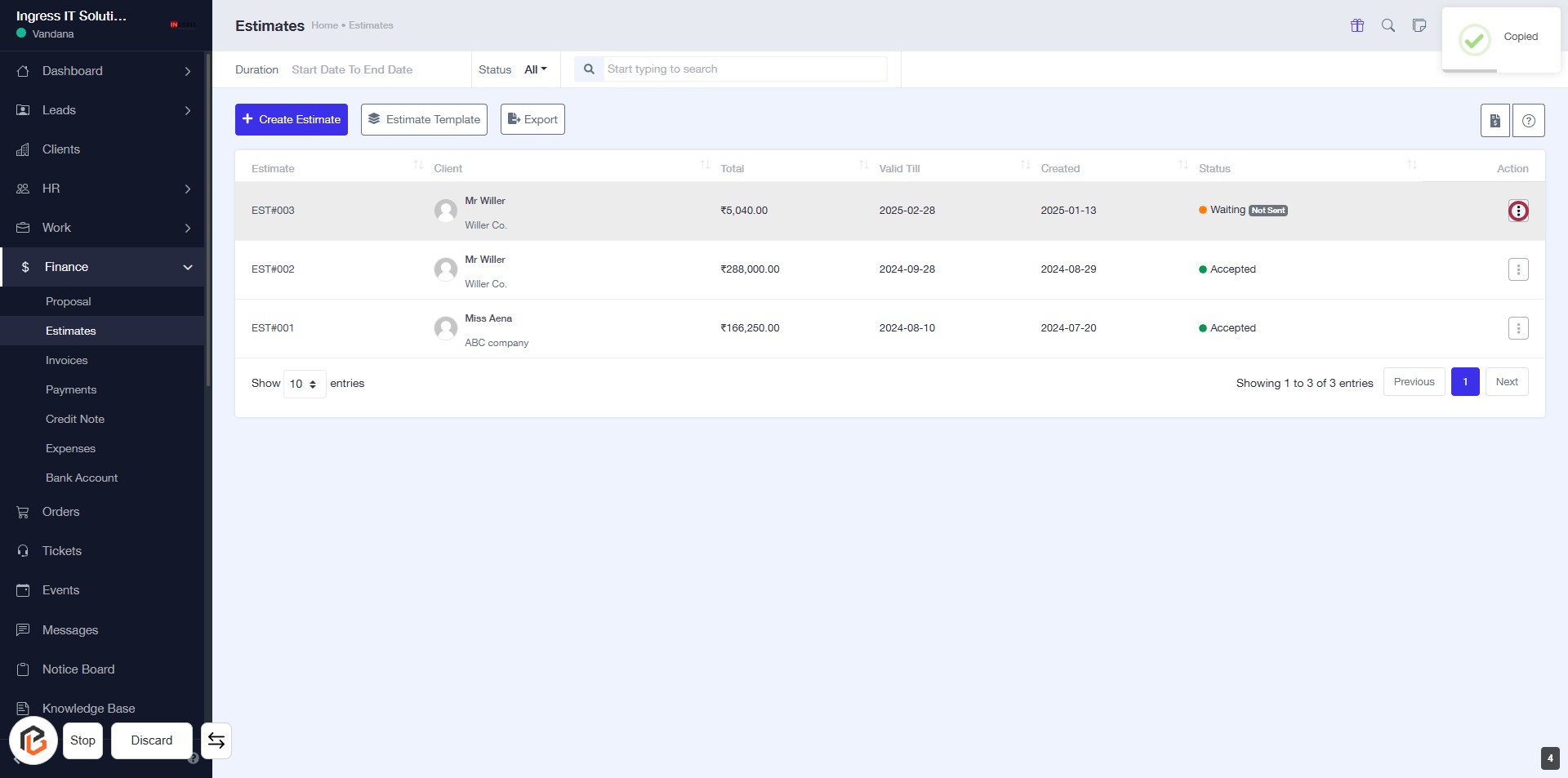Click the gift icon in top header

tap(1357, 25)
